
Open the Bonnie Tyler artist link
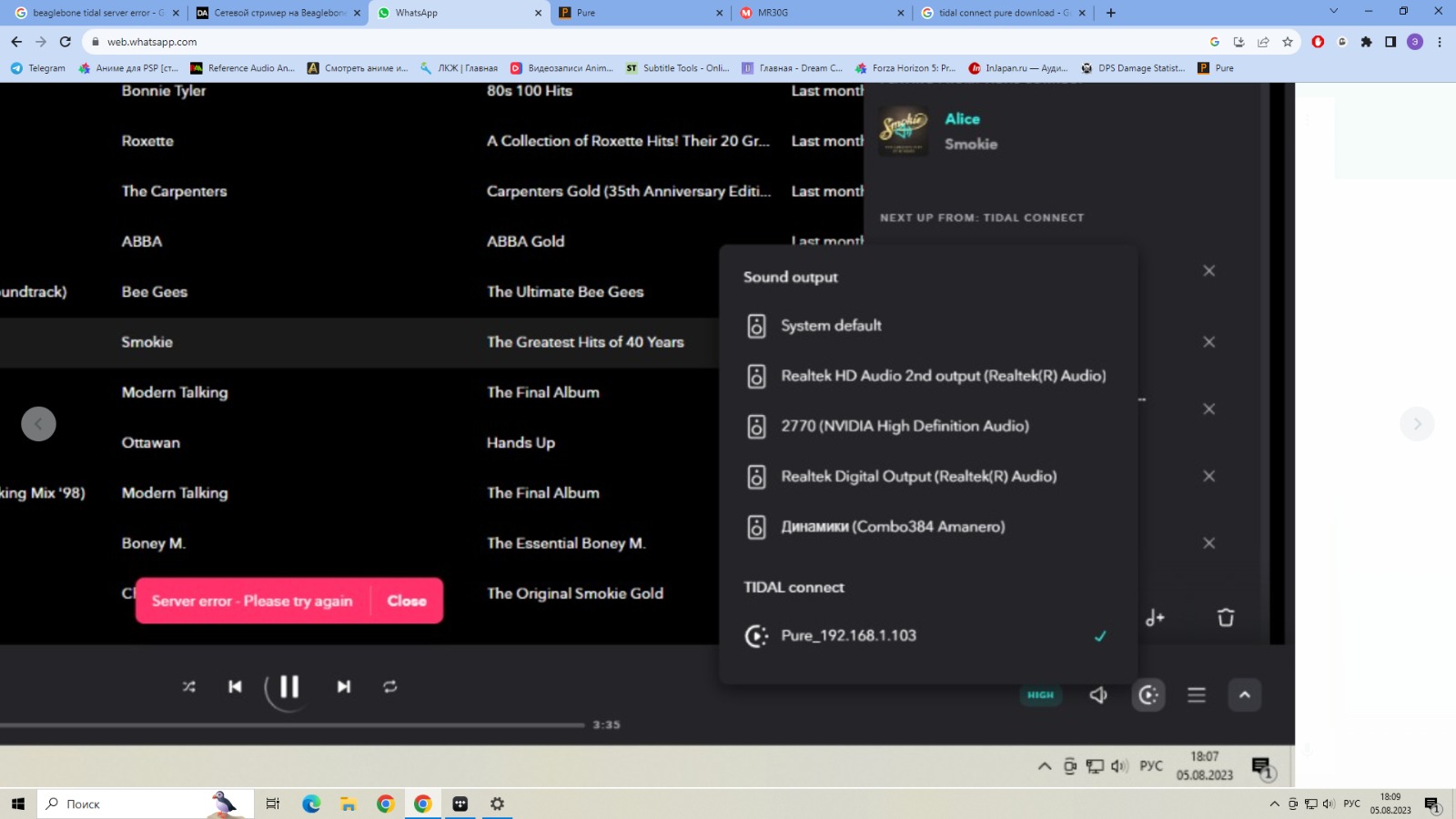[164, 91]
